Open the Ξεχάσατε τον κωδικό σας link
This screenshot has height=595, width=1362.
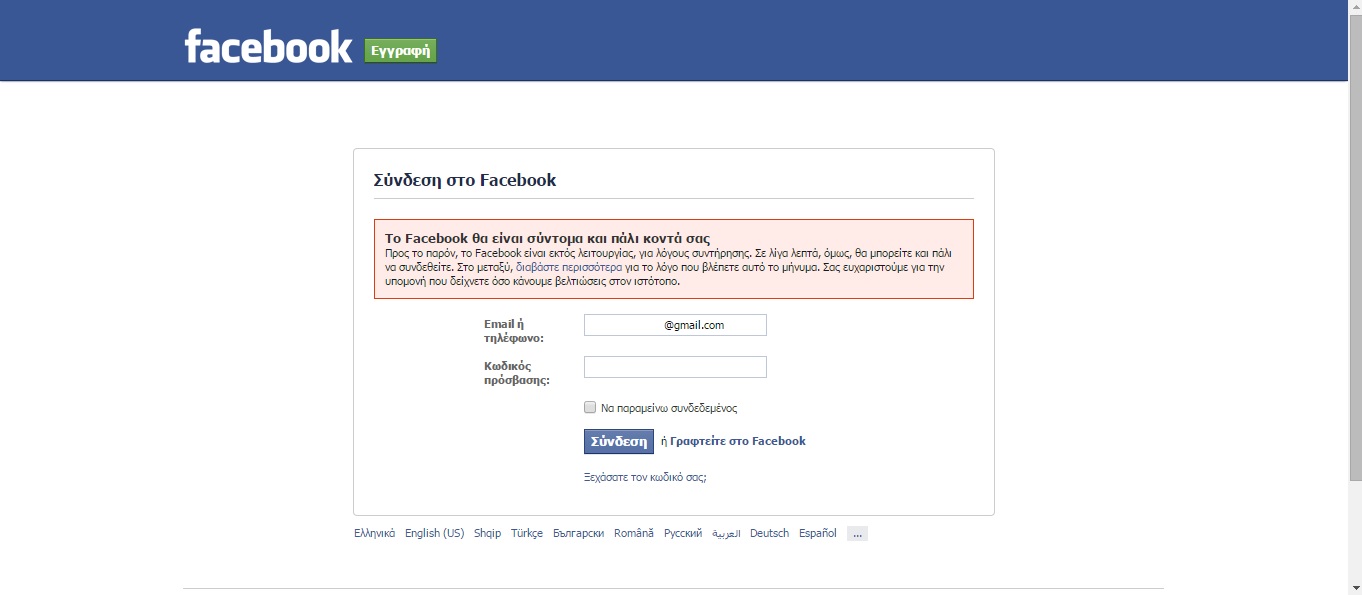point(645,477)
